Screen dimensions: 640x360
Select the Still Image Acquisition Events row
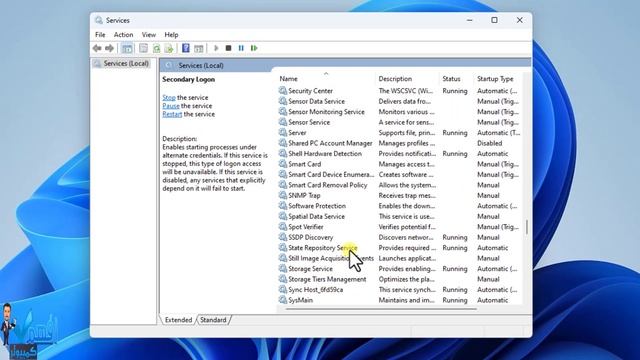[400, 258]
